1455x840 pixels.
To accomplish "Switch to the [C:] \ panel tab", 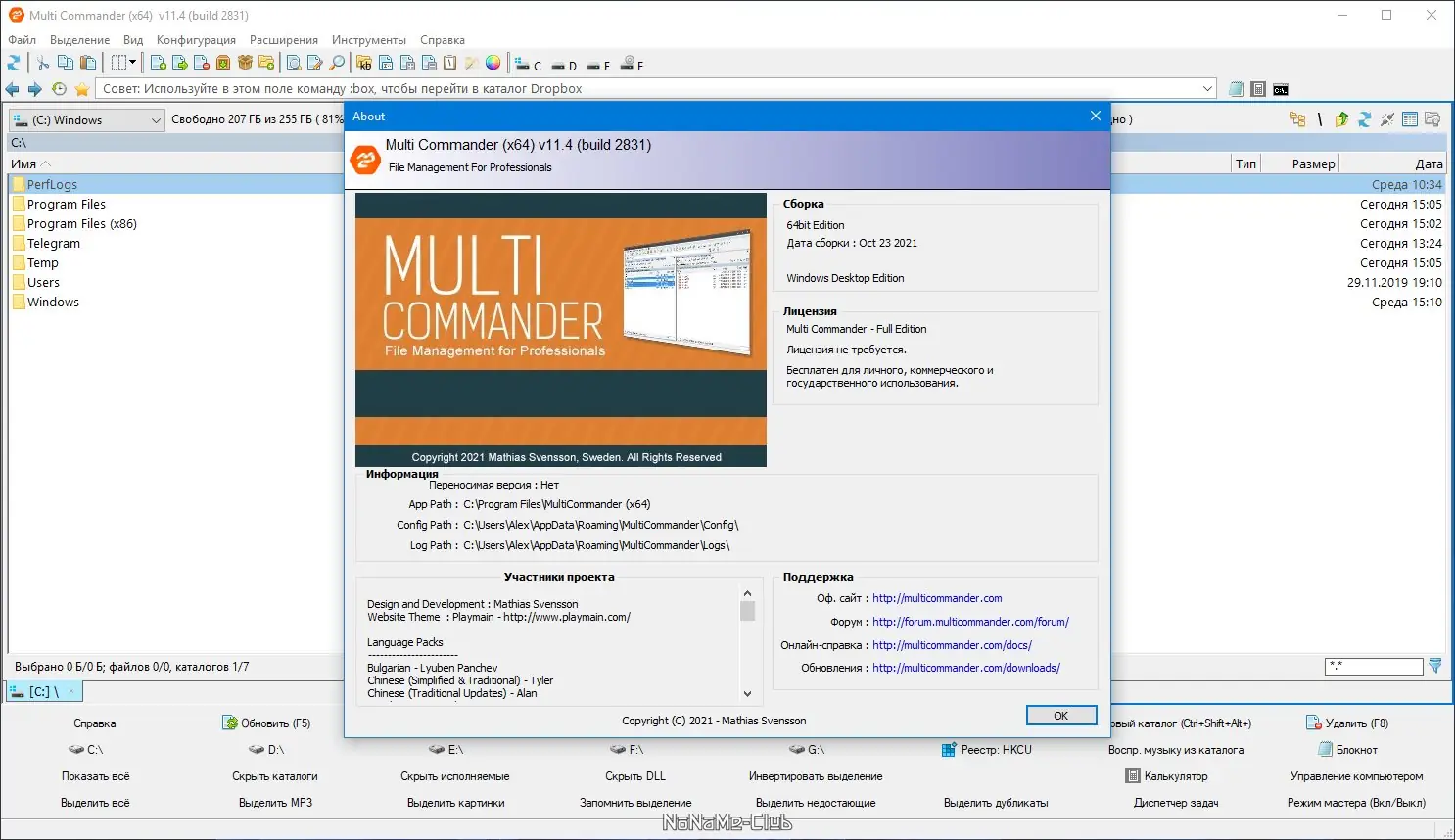I will click(x=44, y=691).
